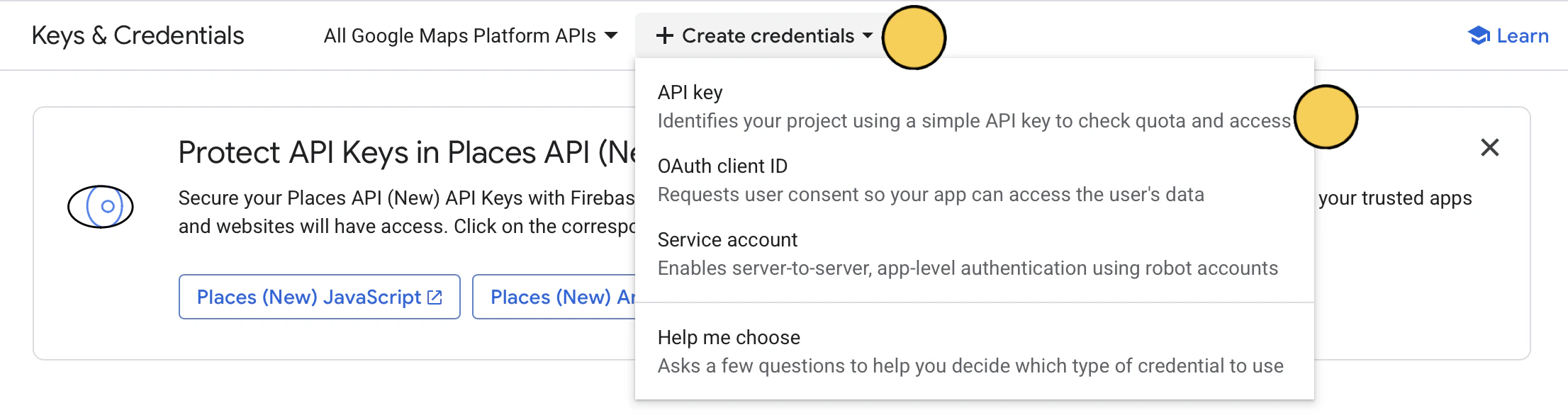Click the eye illustration in the banner
Screen dimensions: 1568x415
point(101,206)
